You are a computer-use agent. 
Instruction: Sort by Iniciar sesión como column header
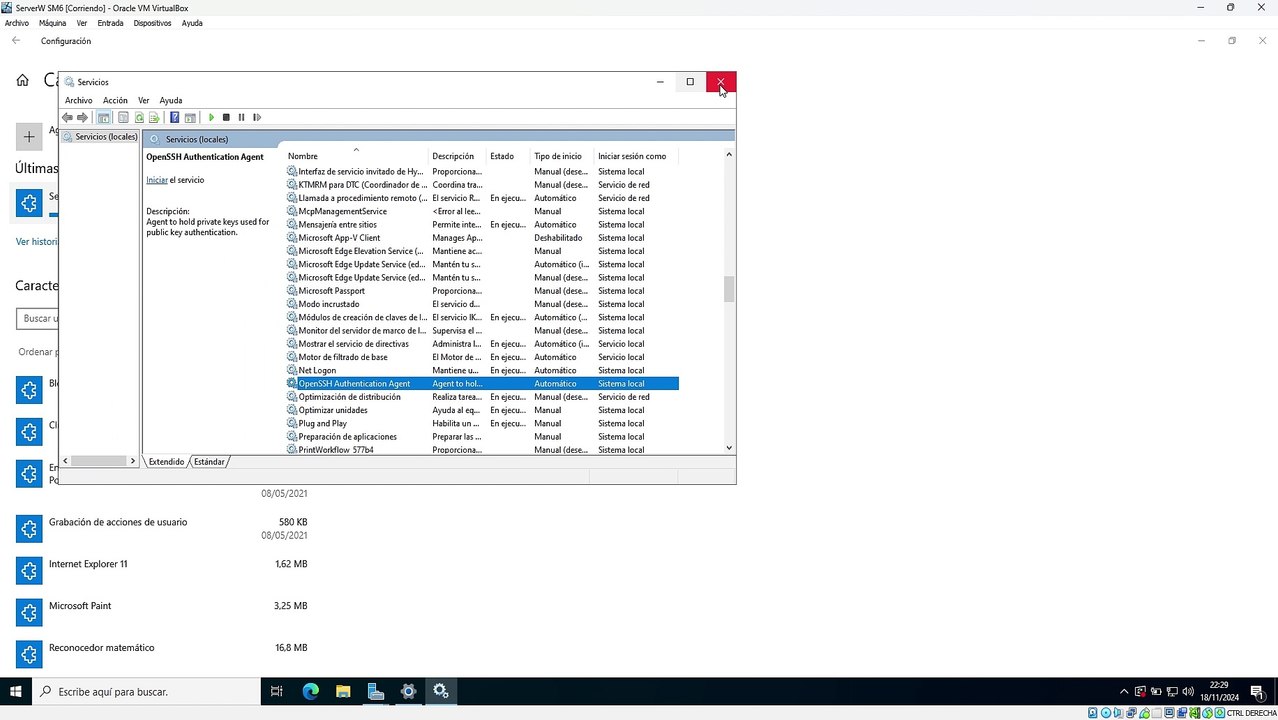(x=636, y=156)
